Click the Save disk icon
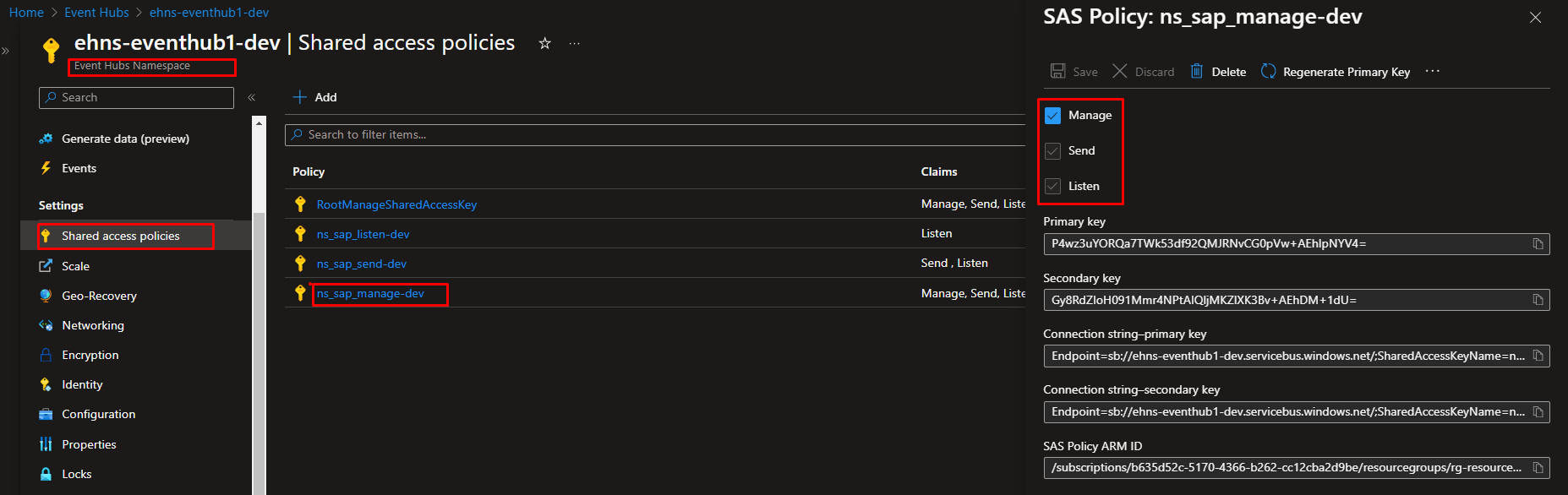The image size is (1568, 495). [x=1057, y=71]
